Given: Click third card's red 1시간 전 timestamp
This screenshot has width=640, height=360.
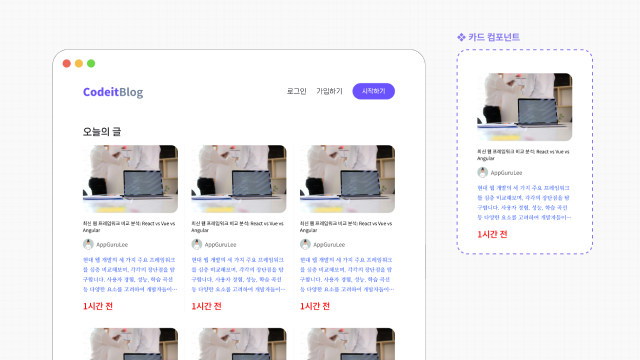Looking at the screenshot, I should tap(315, 306).
